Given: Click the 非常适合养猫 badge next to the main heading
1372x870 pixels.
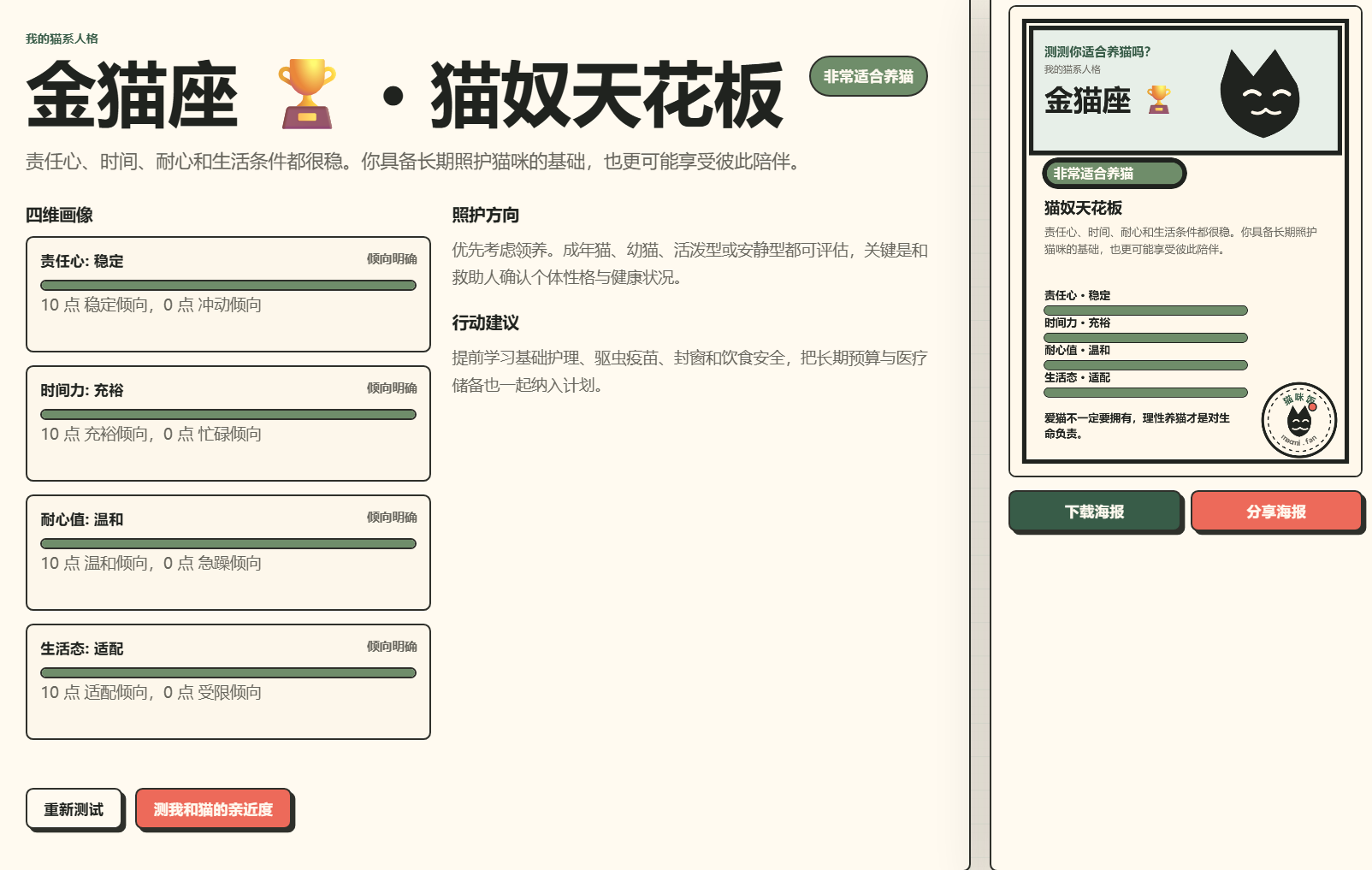Looking at the screenshot, I should [x=868, y=76].
